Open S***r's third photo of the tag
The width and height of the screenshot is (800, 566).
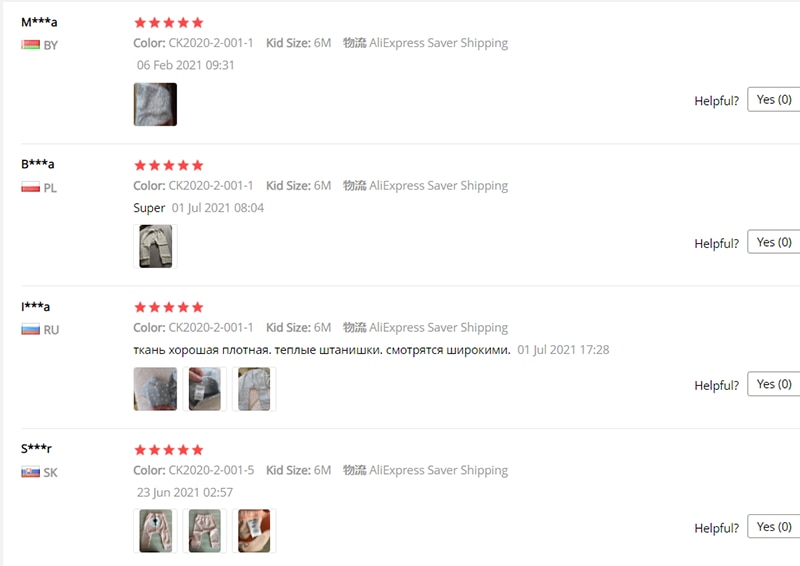(254, 531)
